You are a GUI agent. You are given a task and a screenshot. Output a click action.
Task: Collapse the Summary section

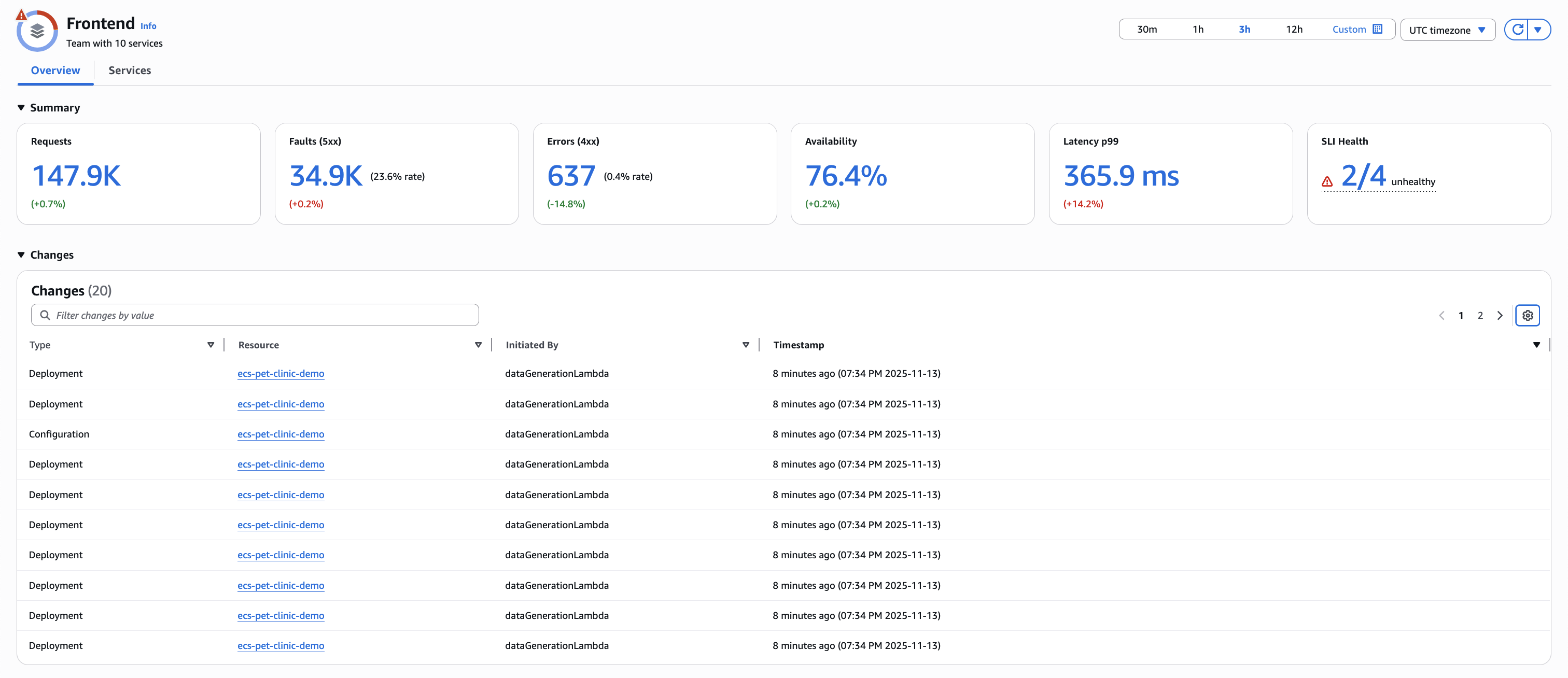[21, 107]
